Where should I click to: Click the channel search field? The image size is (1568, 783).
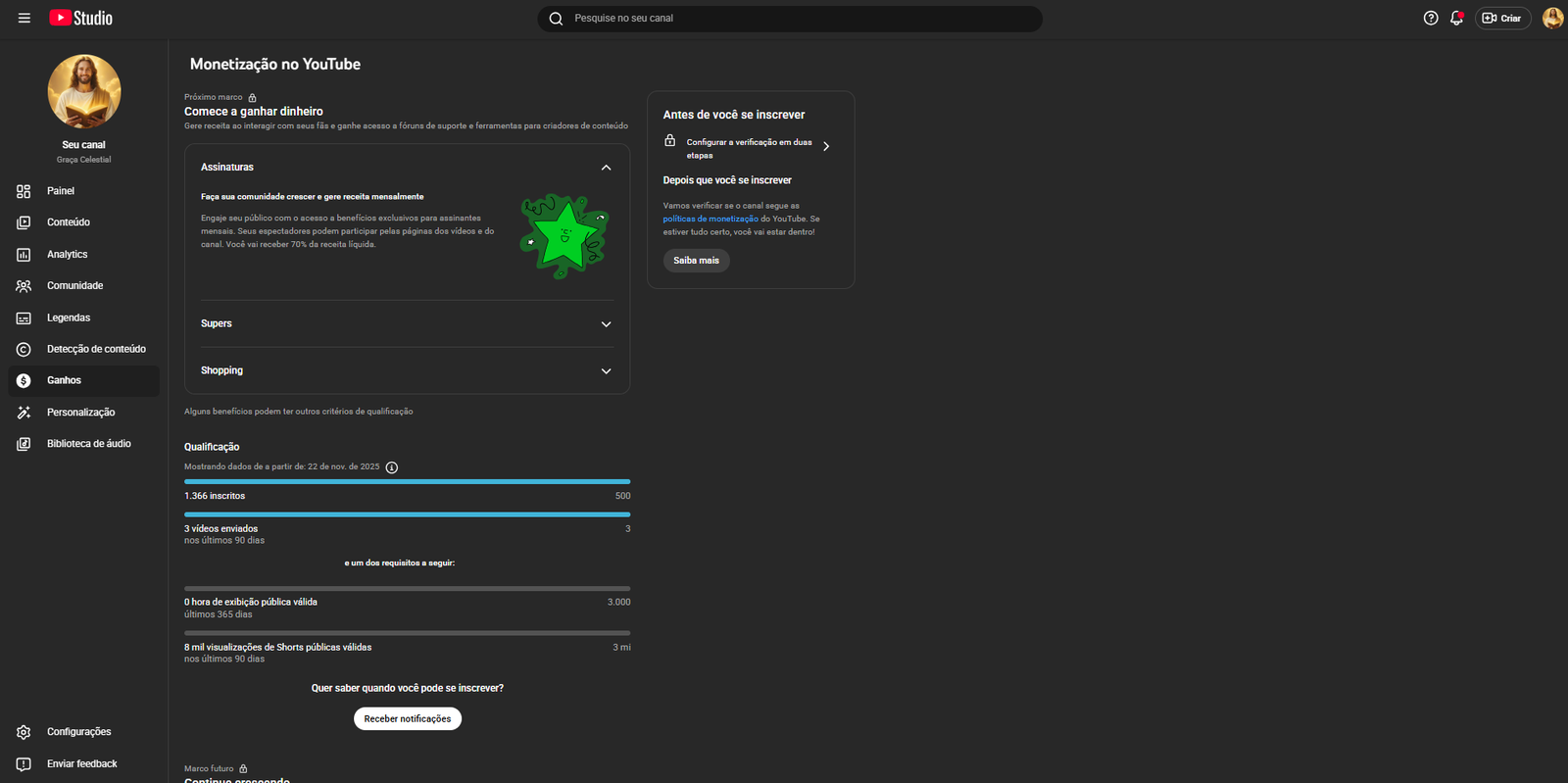point(789,19)
